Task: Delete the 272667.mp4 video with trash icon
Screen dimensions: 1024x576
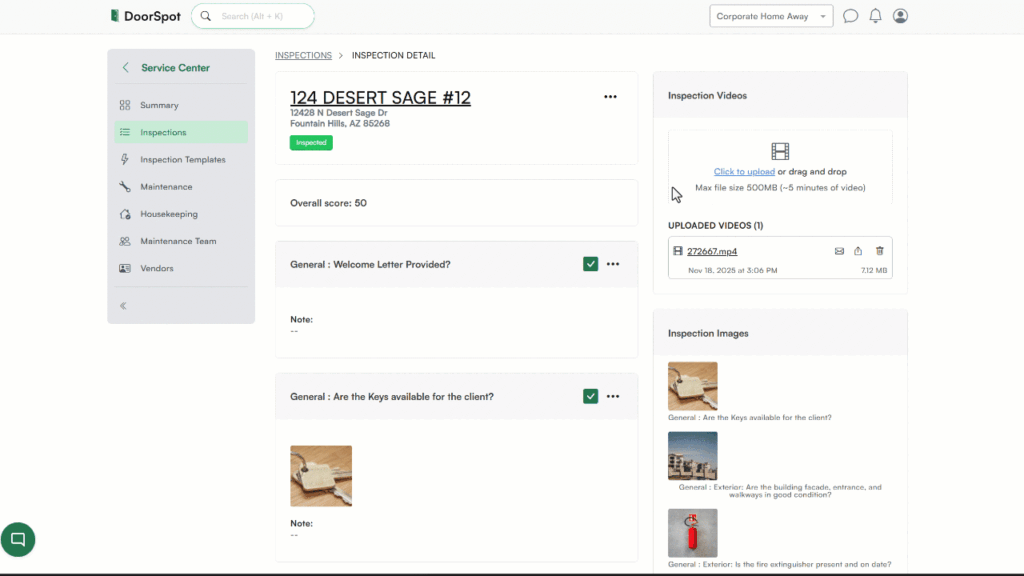Action: tap(880, 251)
